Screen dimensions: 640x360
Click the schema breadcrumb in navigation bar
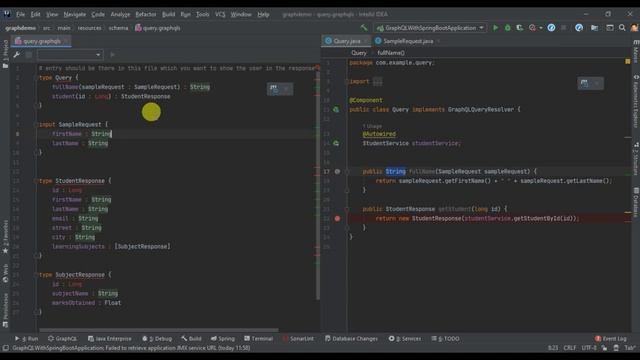pos(118,28)
